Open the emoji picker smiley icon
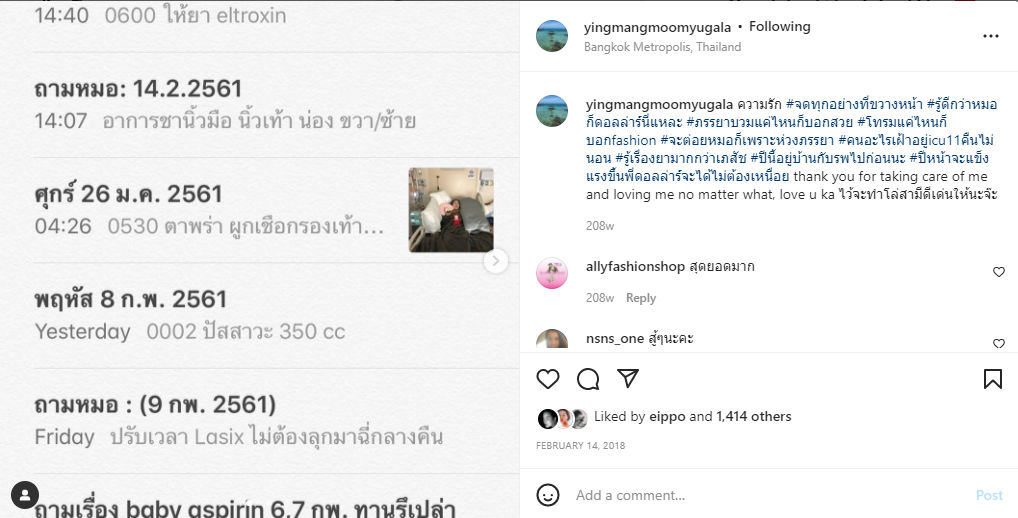The width and height of the screenshot is (1018, 518). pyautogui.click(x=548, y=495)
